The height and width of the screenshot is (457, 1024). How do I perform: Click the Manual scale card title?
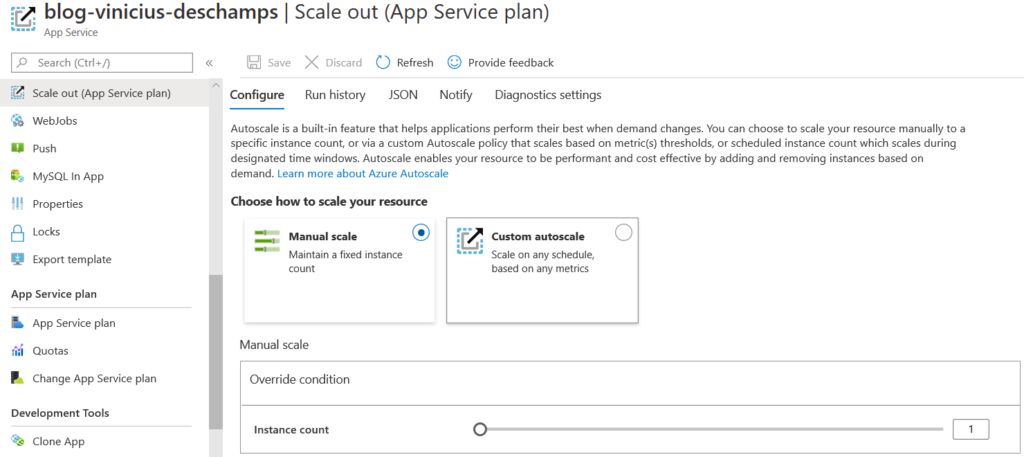pyautogui.click(x=323, y=236)
